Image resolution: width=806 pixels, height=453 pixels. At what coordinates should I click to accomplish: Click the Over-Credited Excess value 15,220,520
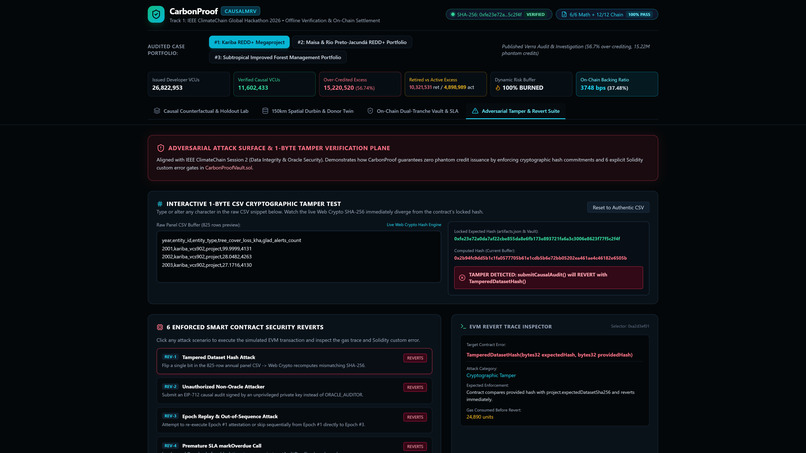click(339, 88)
